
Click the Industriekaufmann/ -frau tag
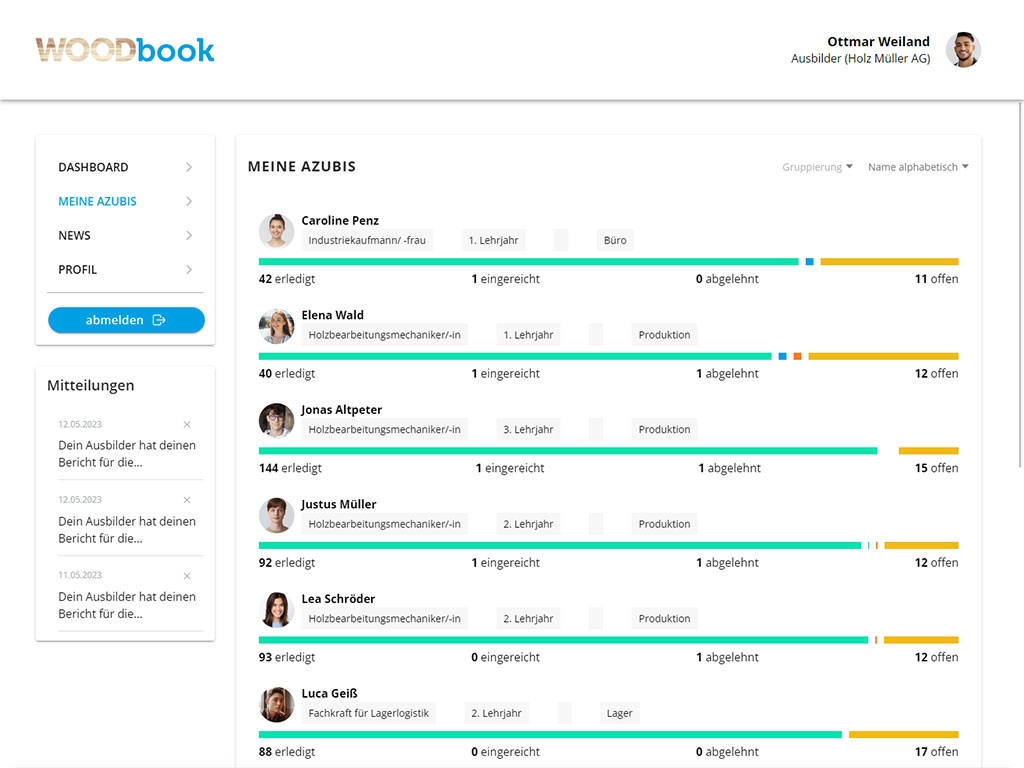tap(367, 240)
